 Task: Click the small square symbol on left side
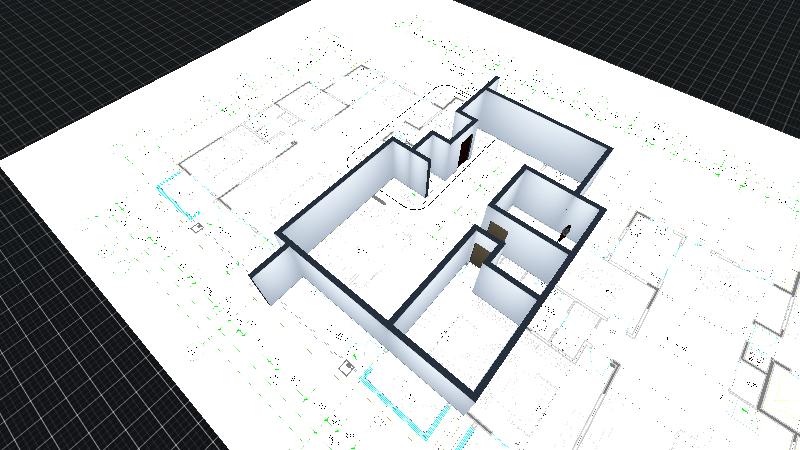[x=197, y=228]
